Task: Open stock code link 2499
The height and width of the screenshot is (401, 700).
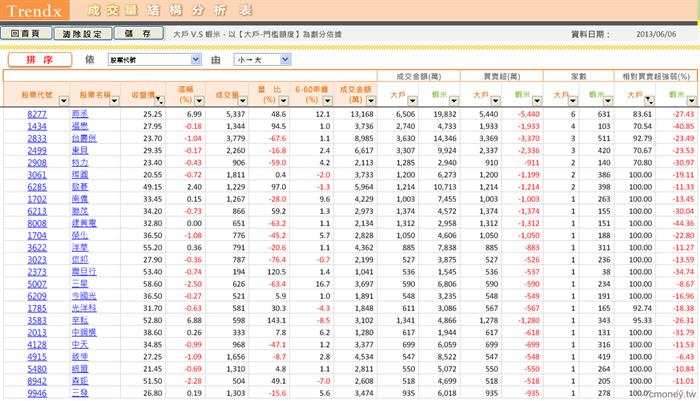Action: 37,150
